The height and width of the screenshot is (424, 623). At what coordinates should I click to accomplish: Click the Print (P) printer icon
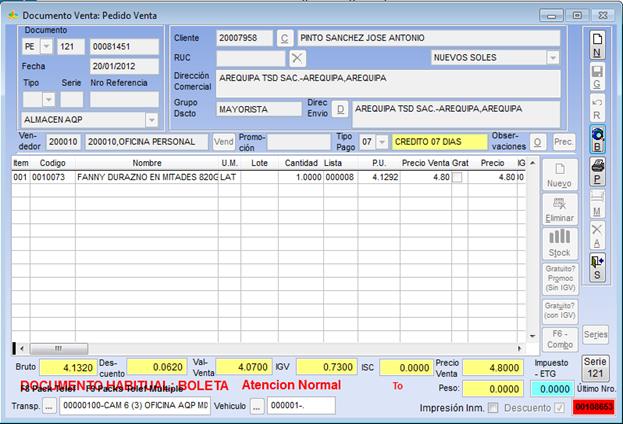coord(597,172)
